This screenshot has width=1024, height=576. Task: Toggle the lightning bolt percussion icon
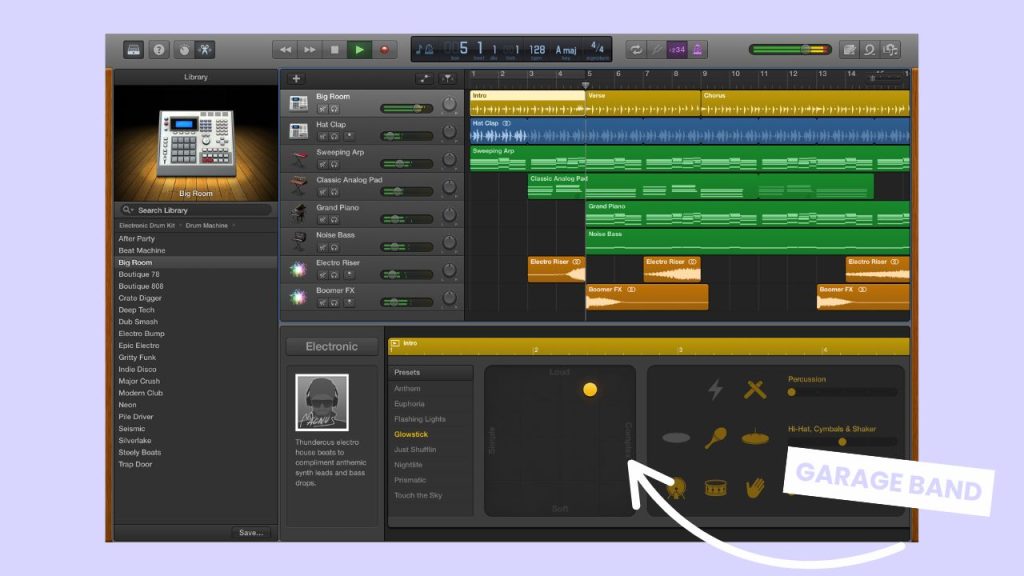pos(716,390)
